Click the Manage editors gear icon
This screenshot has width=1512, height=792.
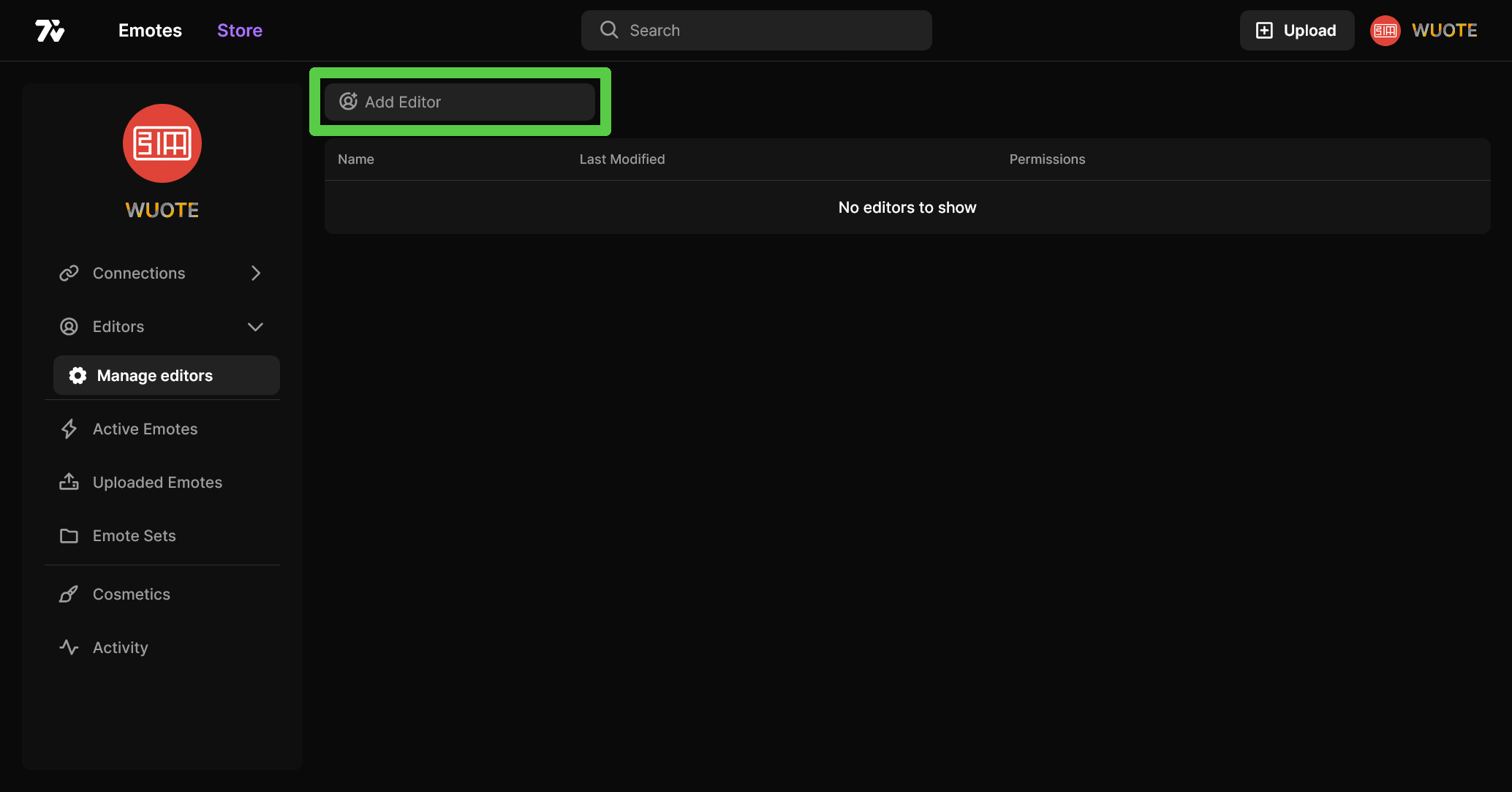[x=78, y=376]
